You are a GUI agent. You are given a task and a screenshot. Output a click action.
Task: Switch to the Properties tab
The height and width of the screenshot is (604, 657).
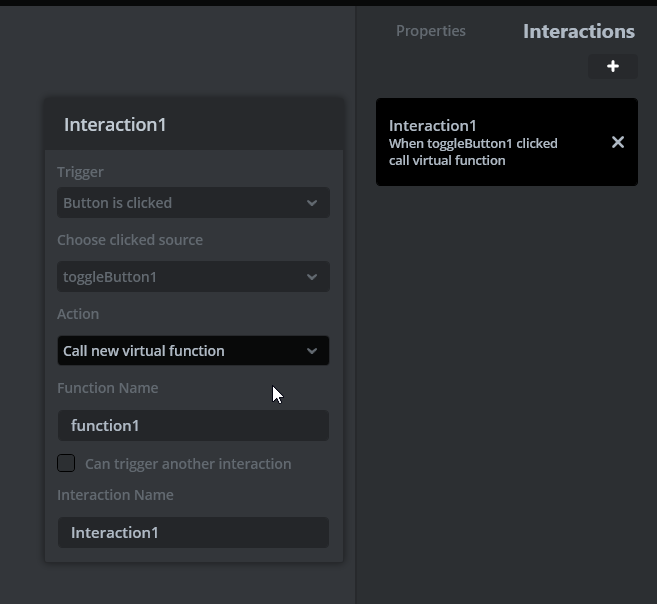[x=430, y=31]
